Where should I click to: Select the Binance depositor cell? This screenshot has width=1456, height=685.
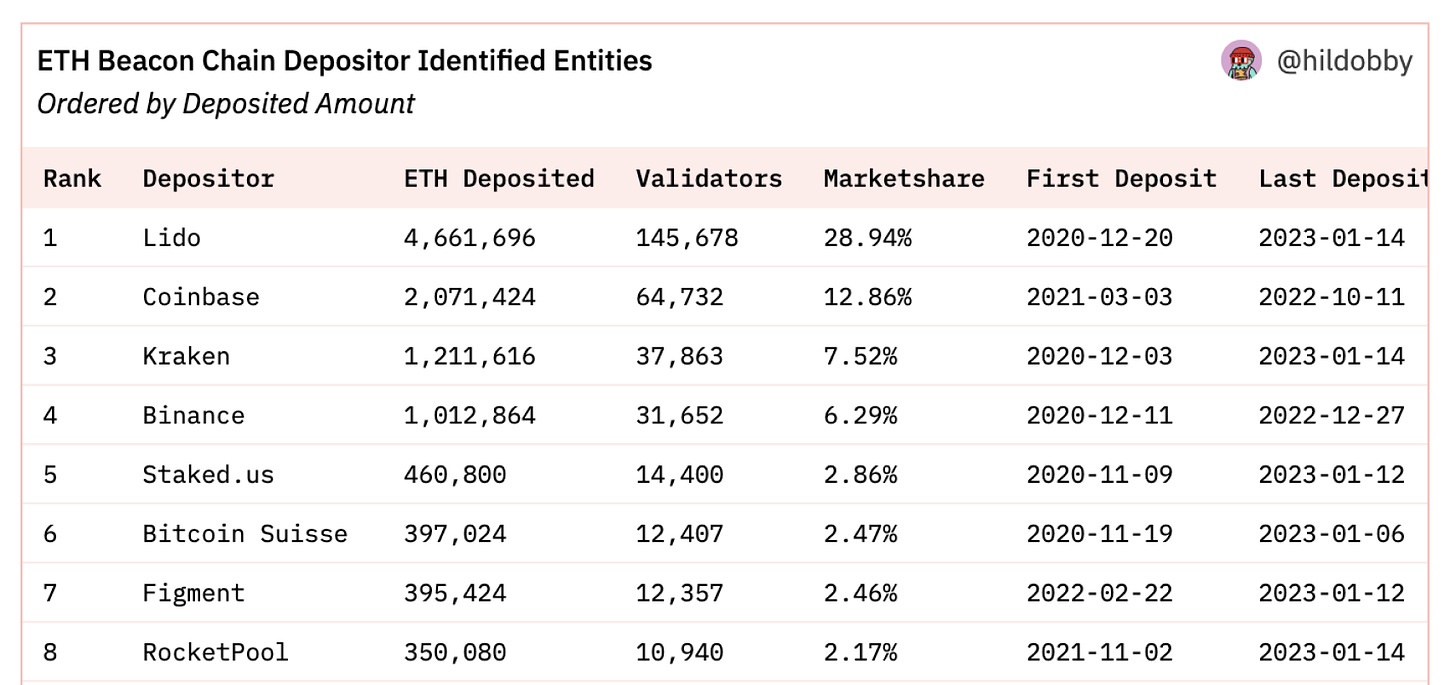tap(194, 415)
